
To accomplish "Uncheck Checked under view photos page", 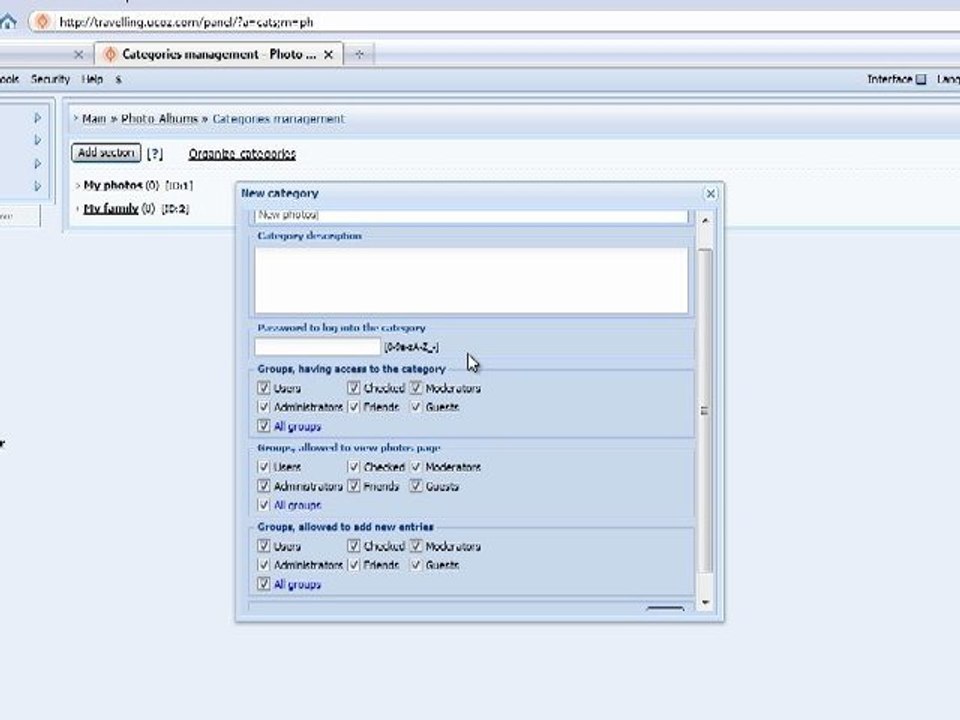I will [353, 467].
